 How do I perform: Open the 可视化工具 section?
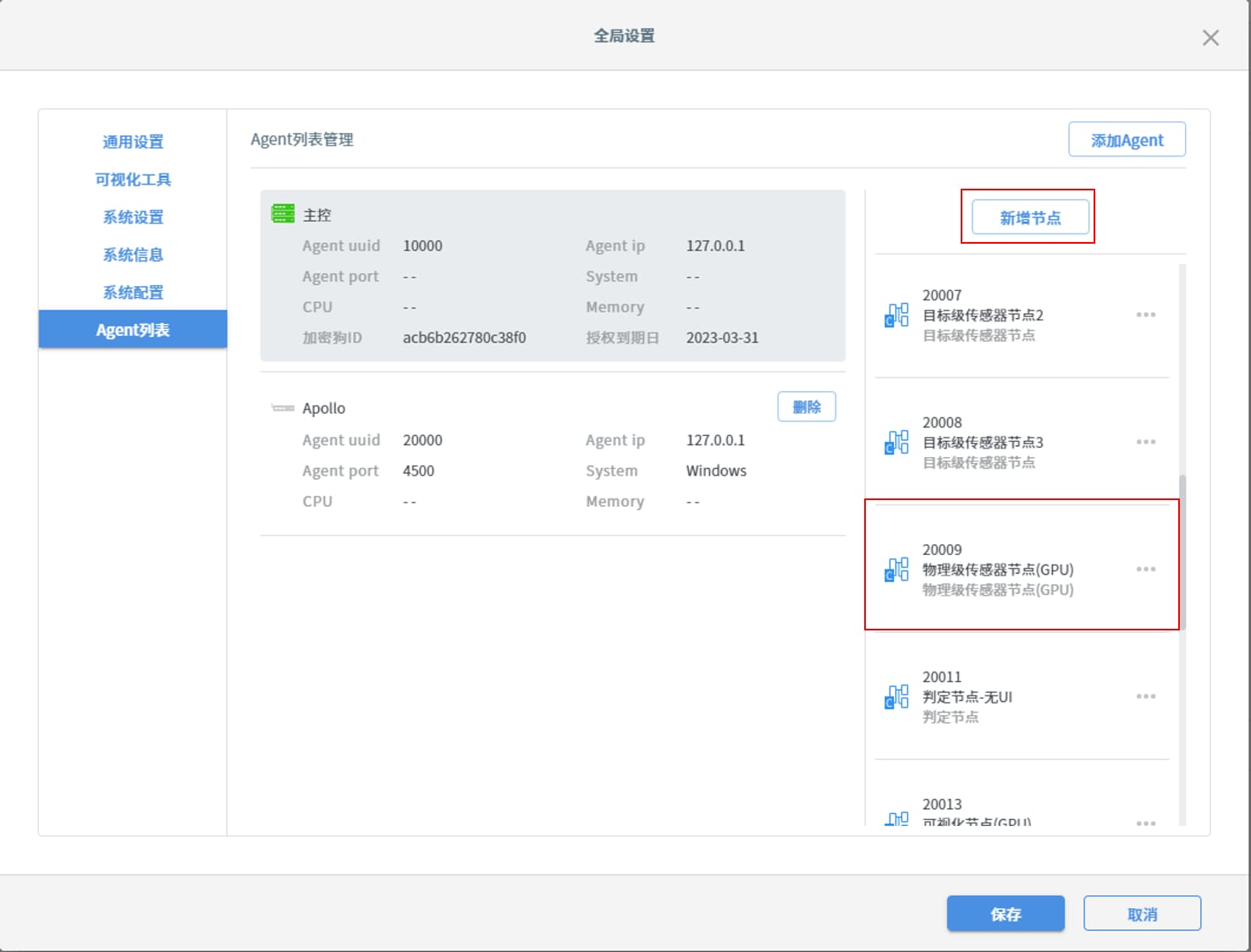(133, 179)
